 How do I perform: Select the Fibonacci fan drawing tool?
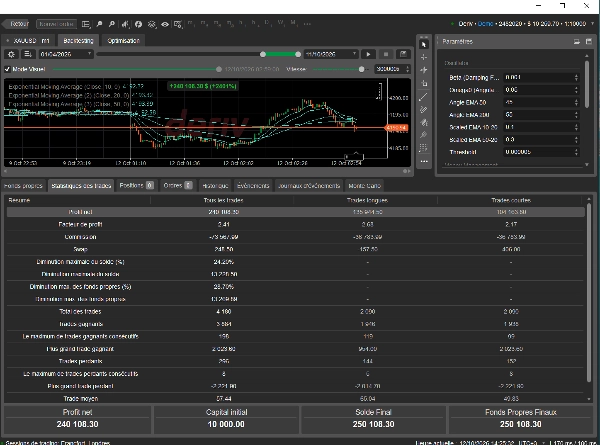tap(424, 122)
